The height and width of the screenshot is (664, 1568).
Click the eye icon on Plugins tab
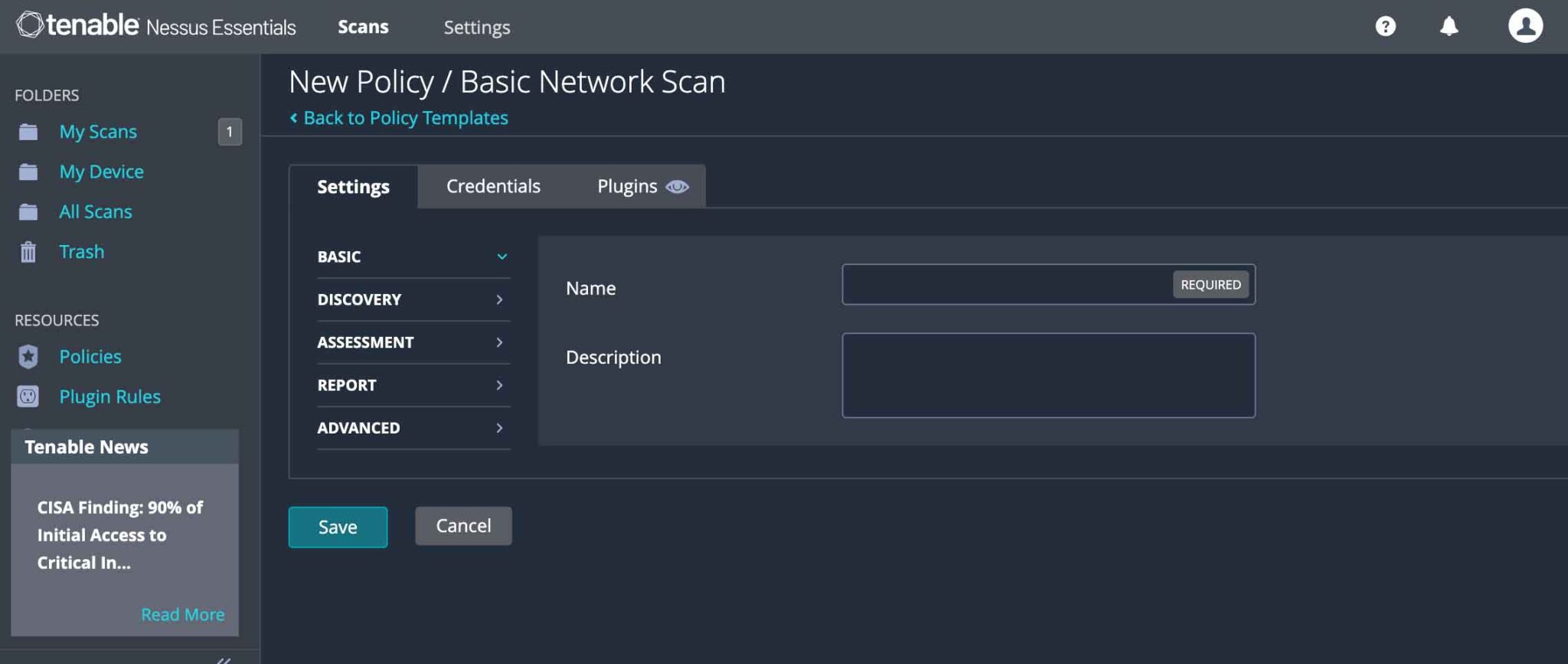(677, 187)
